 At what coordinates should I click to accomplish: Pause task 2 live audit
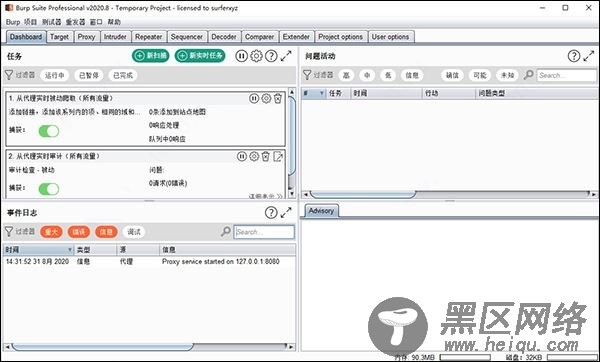pos(241,156)
